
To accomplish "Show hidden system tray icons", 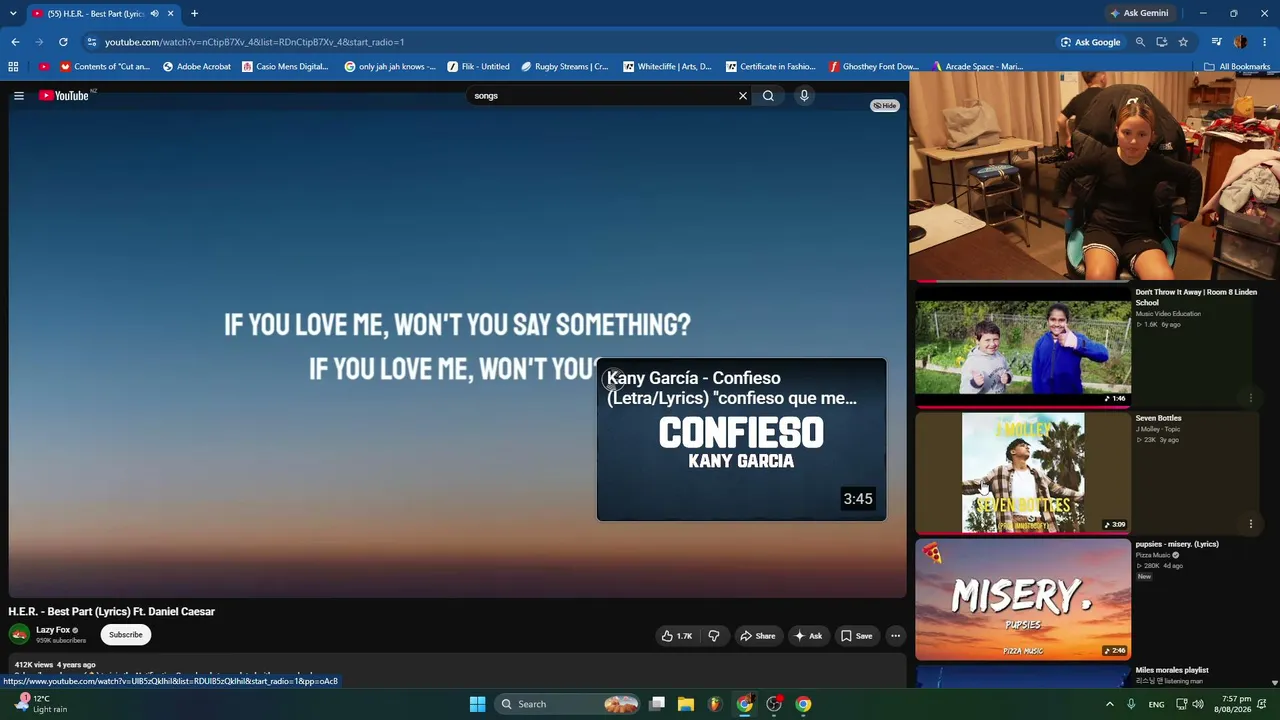I will pos(1109,704).
